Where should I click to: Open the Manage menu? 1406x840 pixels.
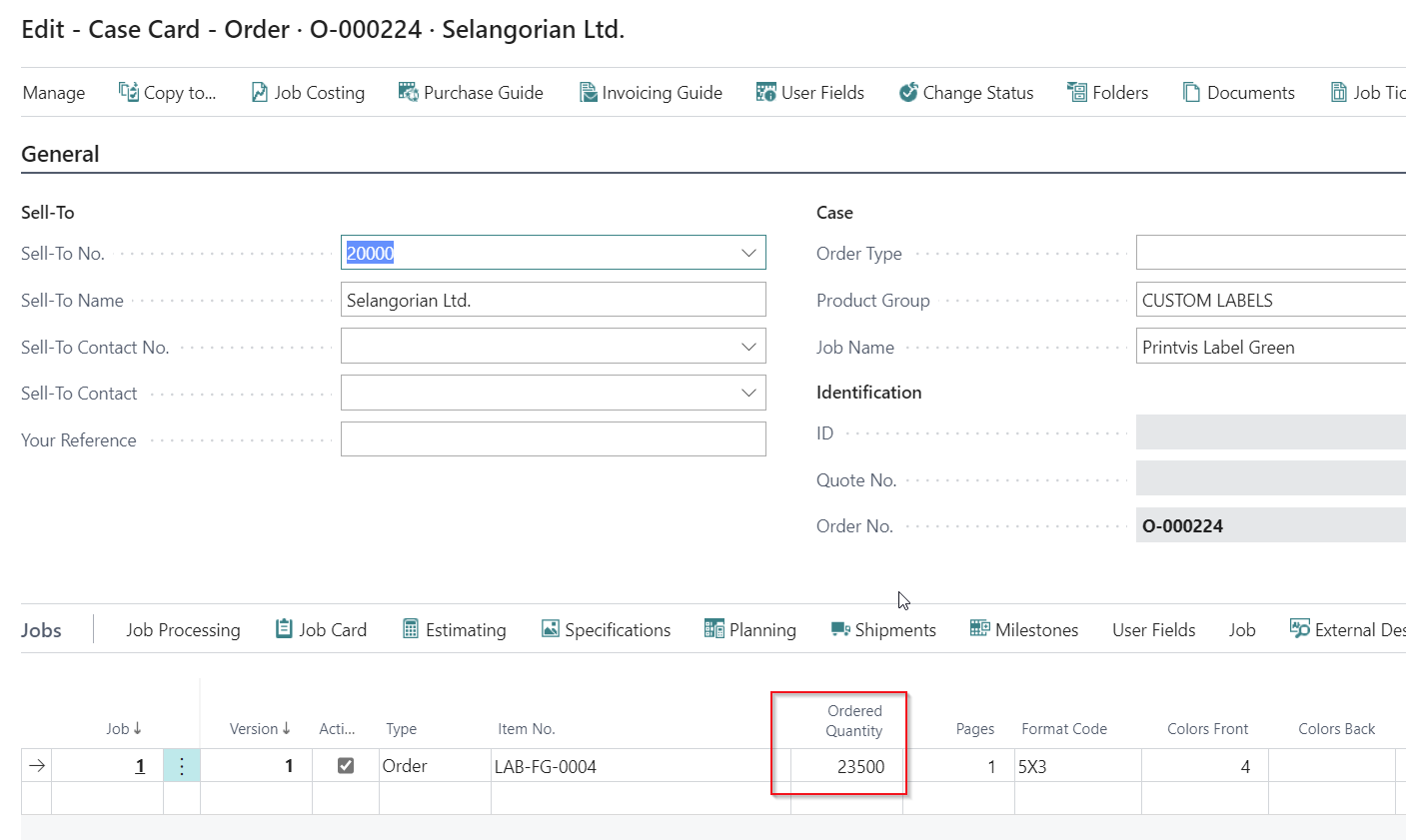(x=54, y=93)
